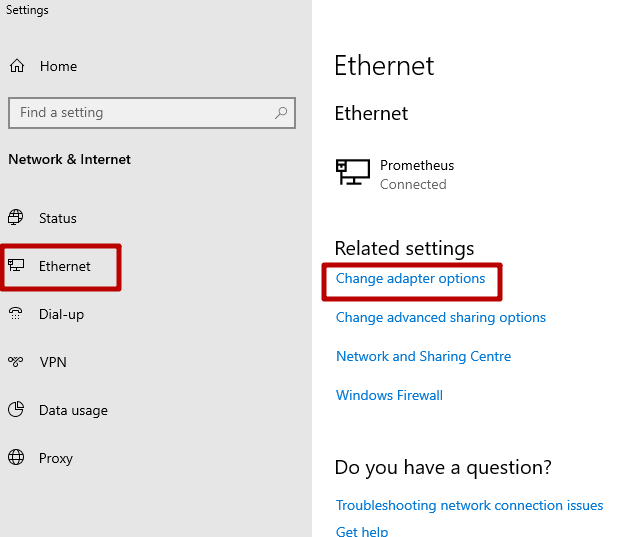Open Change advanced sharing options

pyautogui.click(x=441, y=317)
